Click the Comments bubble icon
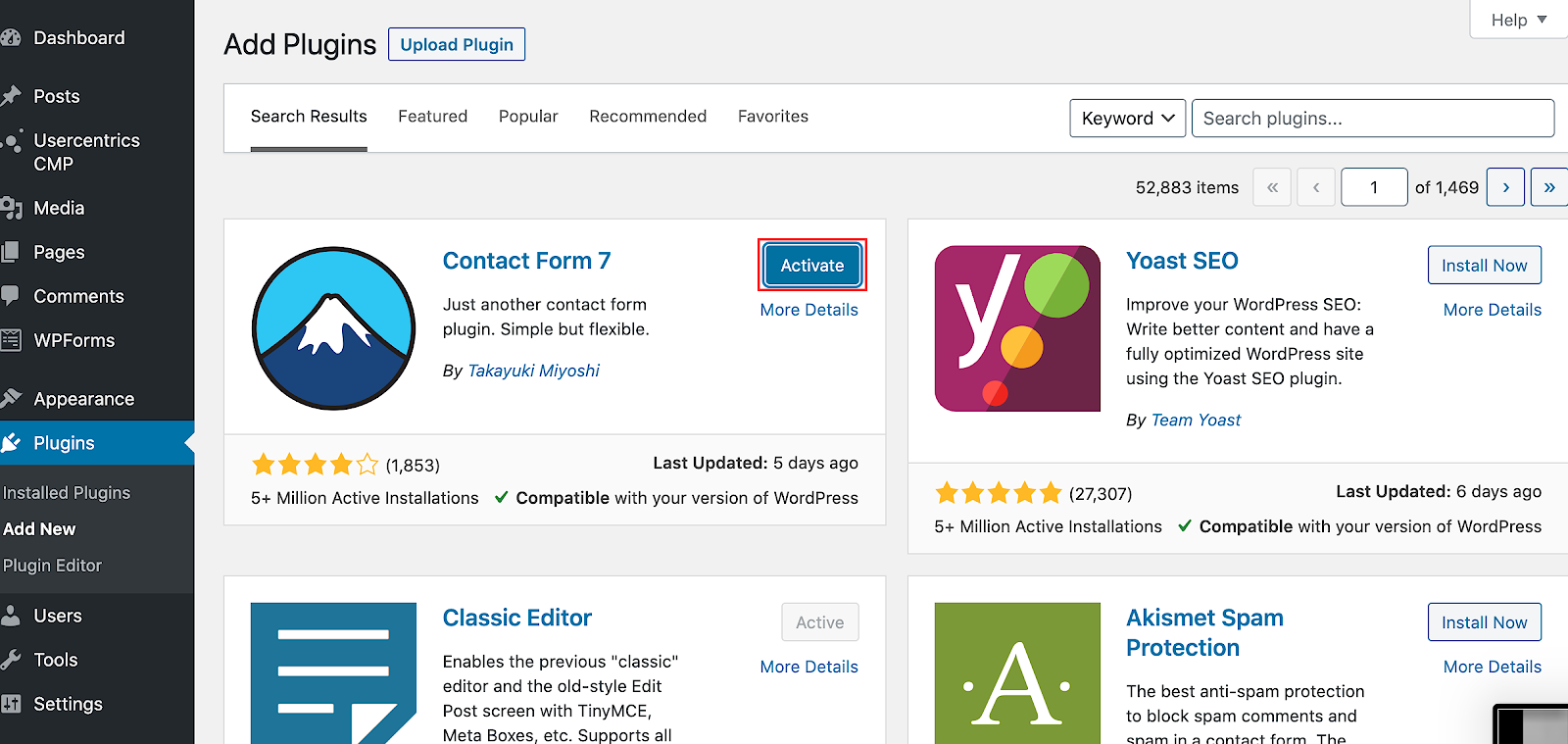Screen dimensions: 1568x744 [x=10, y=296]
